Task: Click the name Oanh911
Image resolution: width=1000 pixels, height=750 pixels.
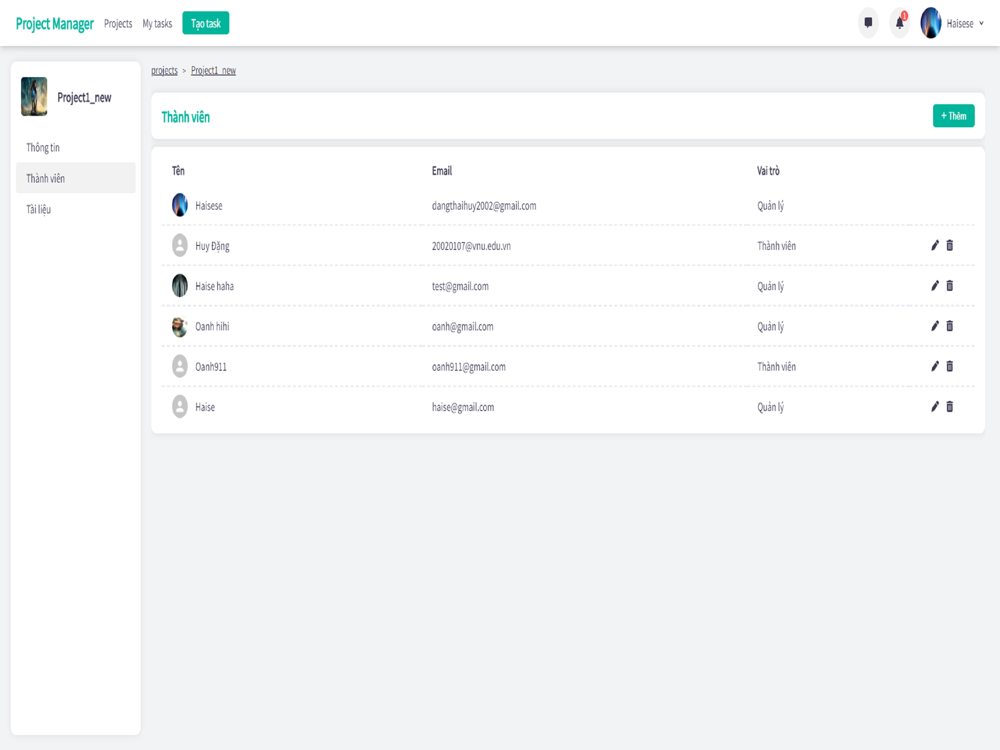Action: (x=210, y=366)
